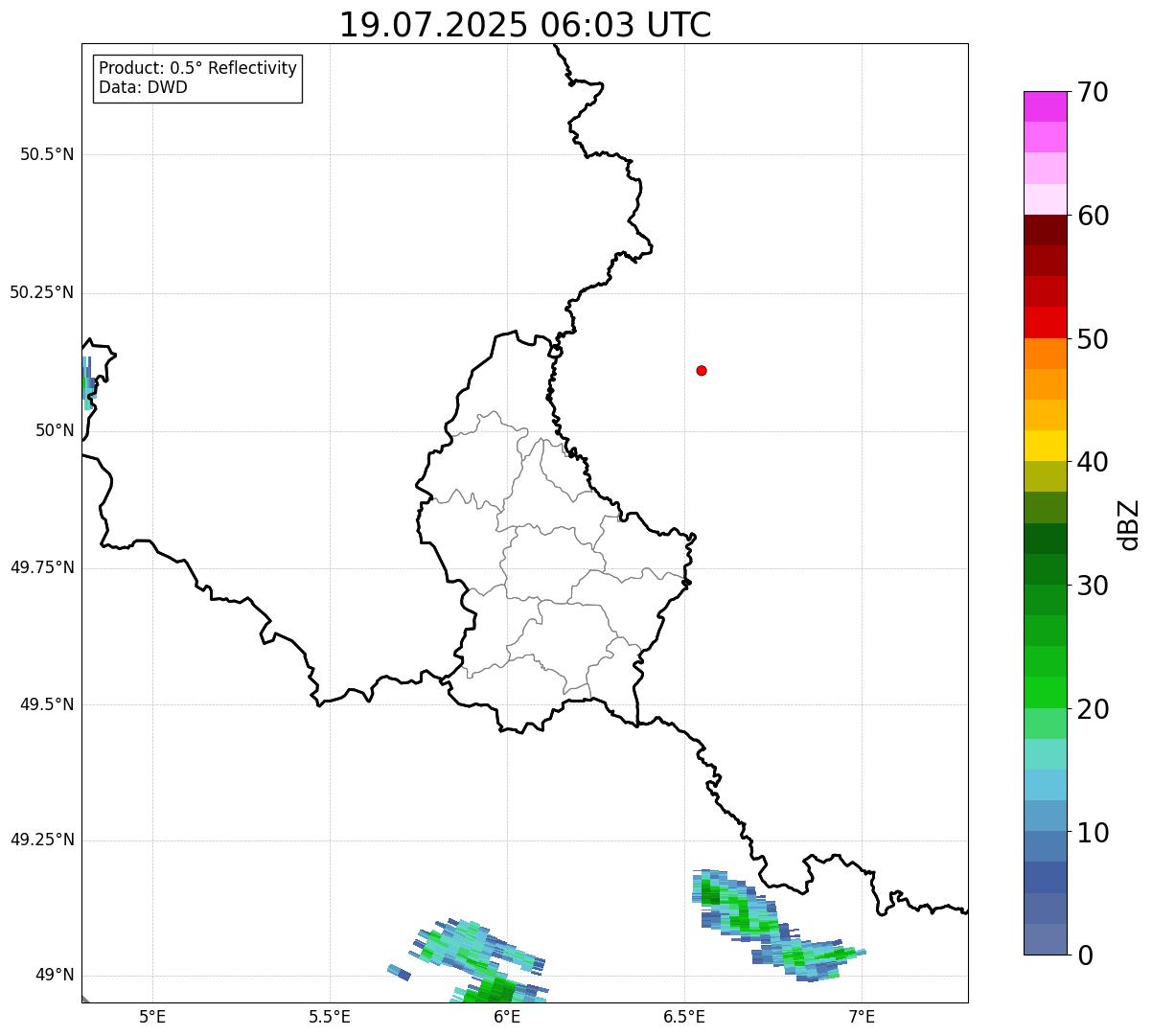Viewport: 1152px width, 1036px height.
Task: Click the dBZ colorbar axis label
Action: (x=1129, y=523)
